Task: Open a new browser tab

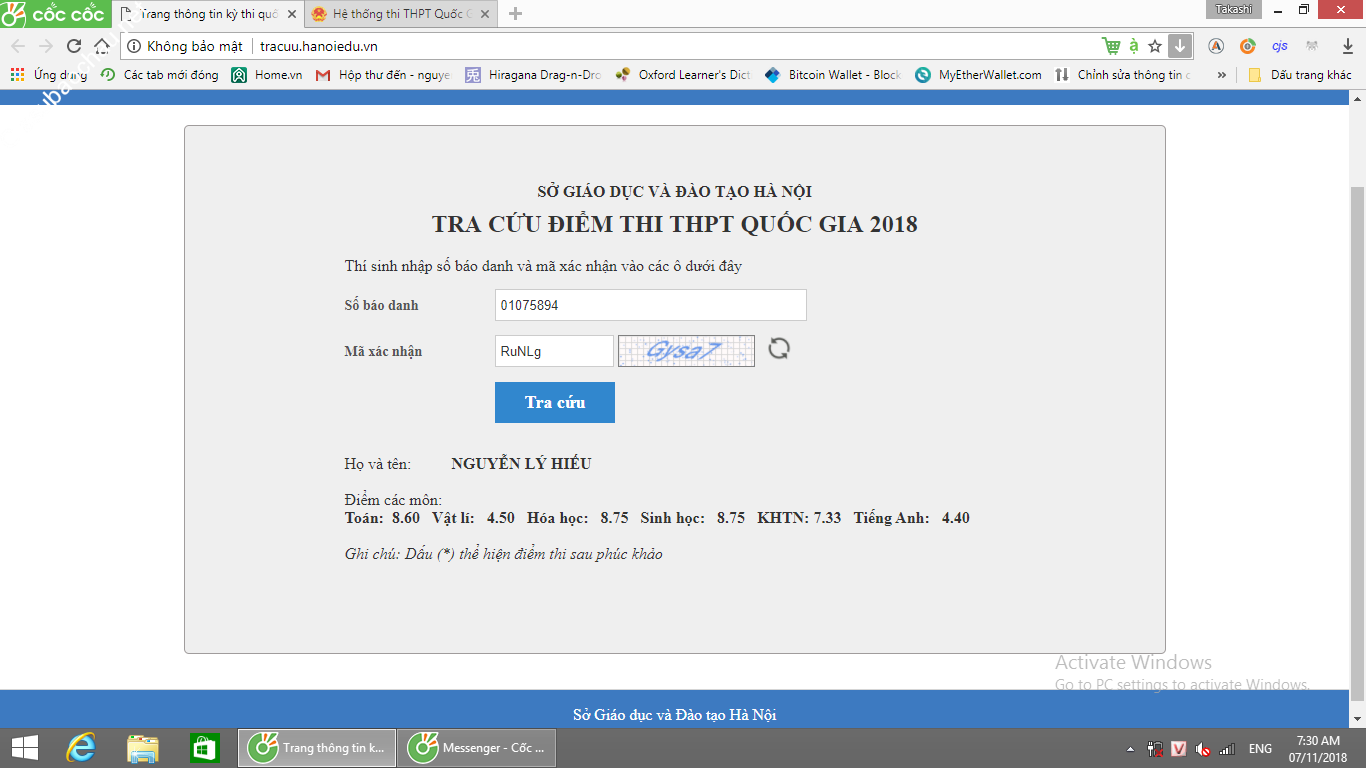Action: [516, 14]
